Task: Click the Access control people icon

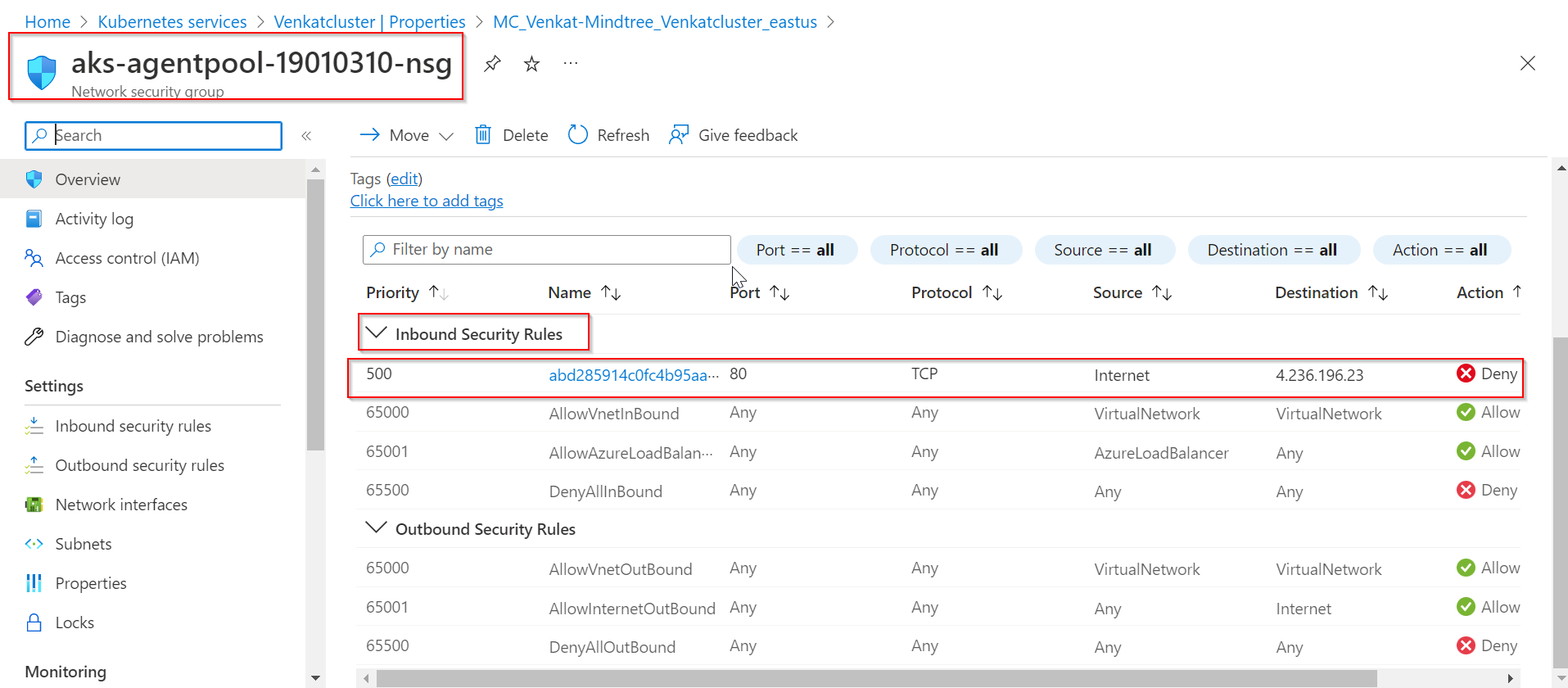Action: tap(34, 258)
